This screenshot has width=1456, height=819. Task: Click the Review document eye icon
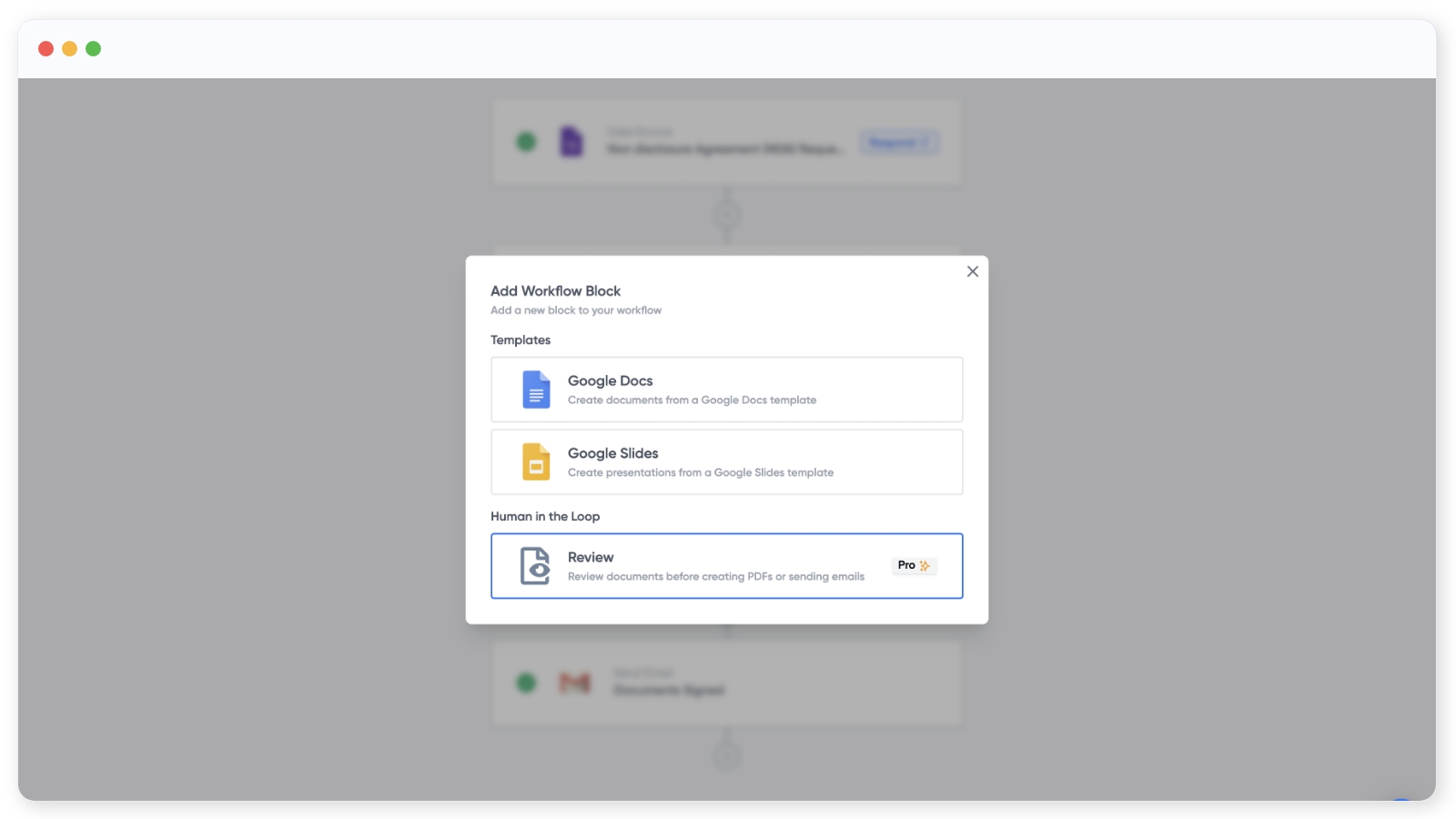[x=535, y=566]
